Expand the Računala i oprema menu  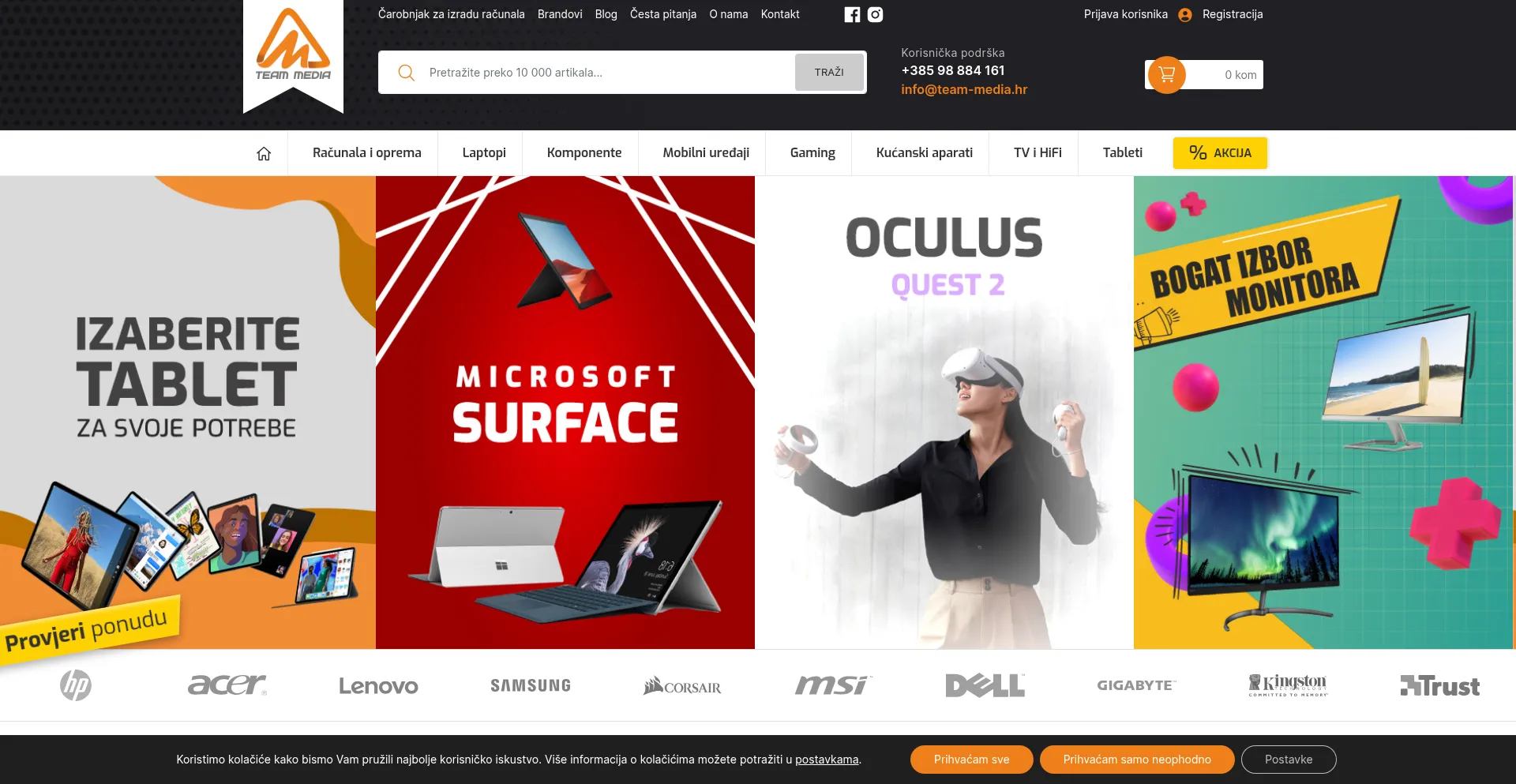[x=366, y=153]
